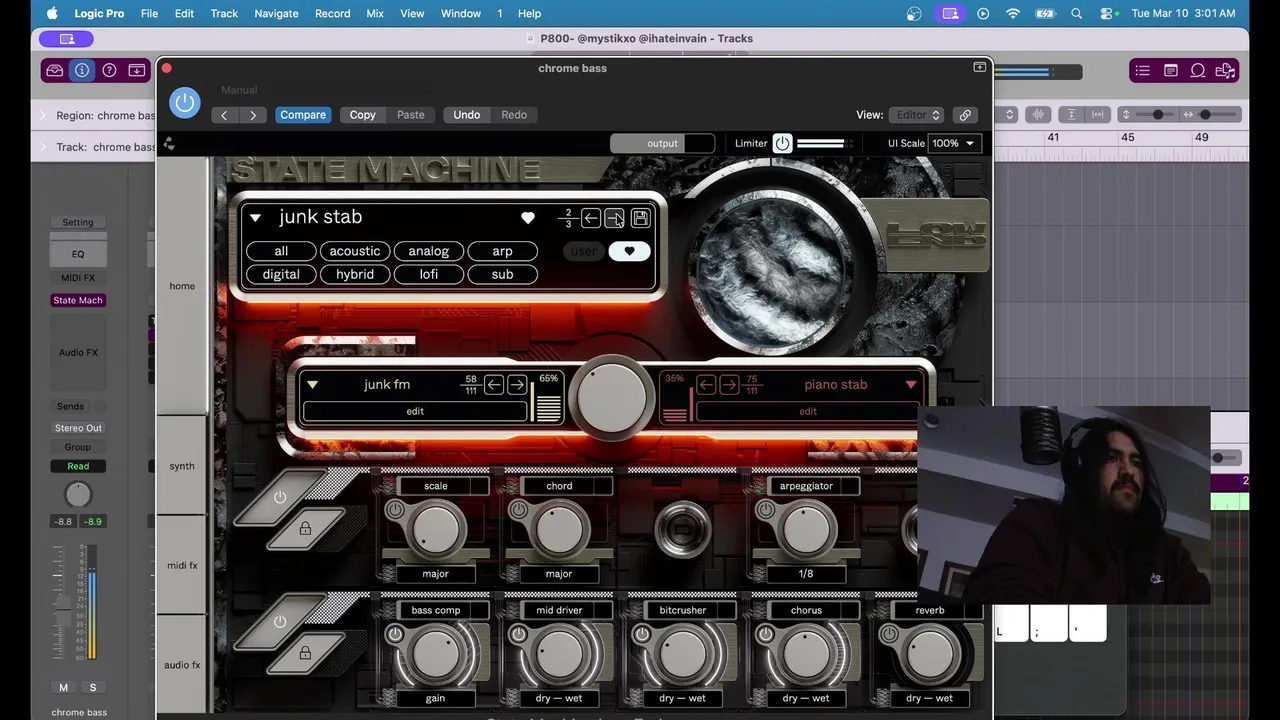Open the audio fx tab

(182, 665)
